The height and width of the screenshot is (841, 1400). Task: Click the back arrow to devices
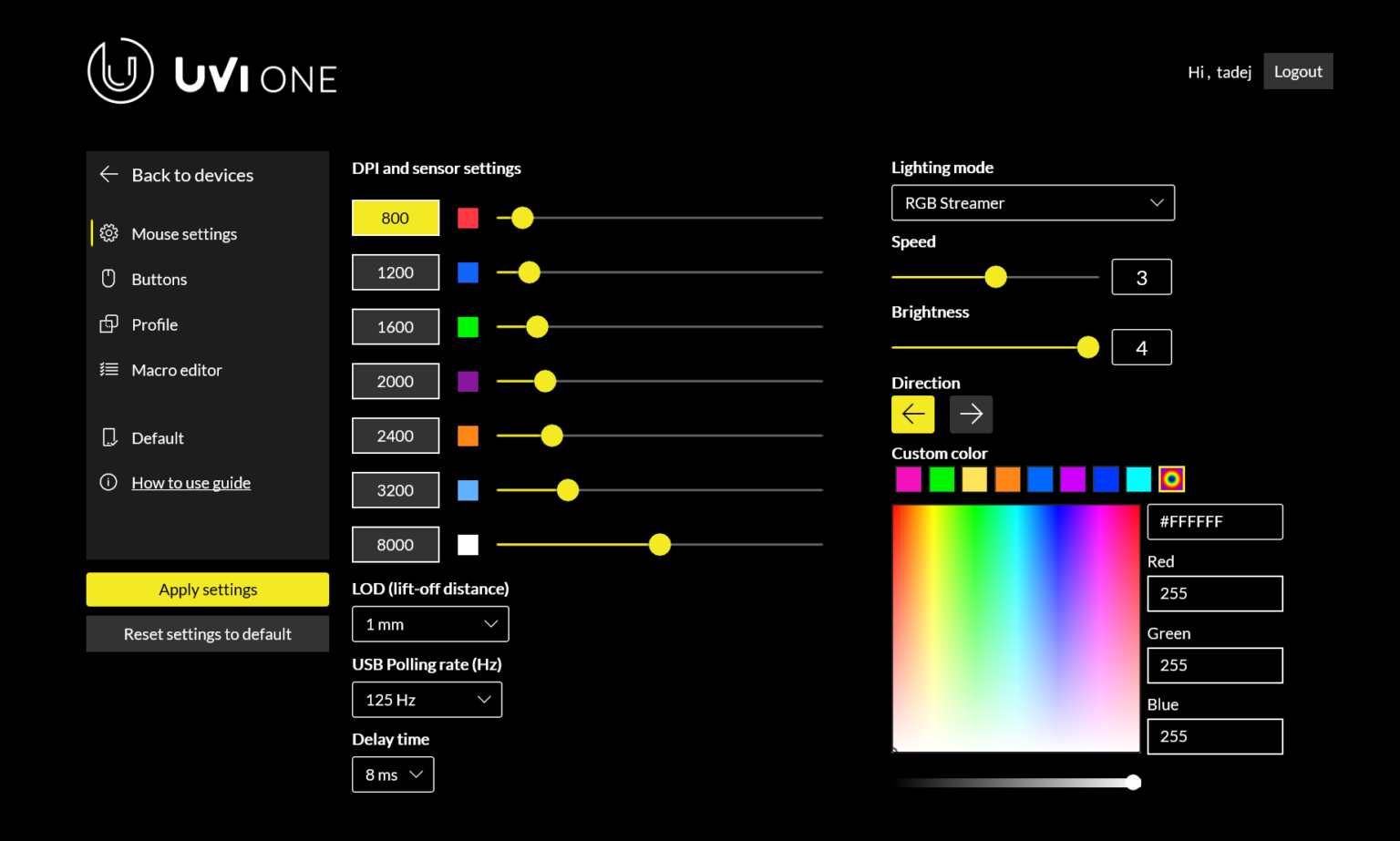pos(108,174)
